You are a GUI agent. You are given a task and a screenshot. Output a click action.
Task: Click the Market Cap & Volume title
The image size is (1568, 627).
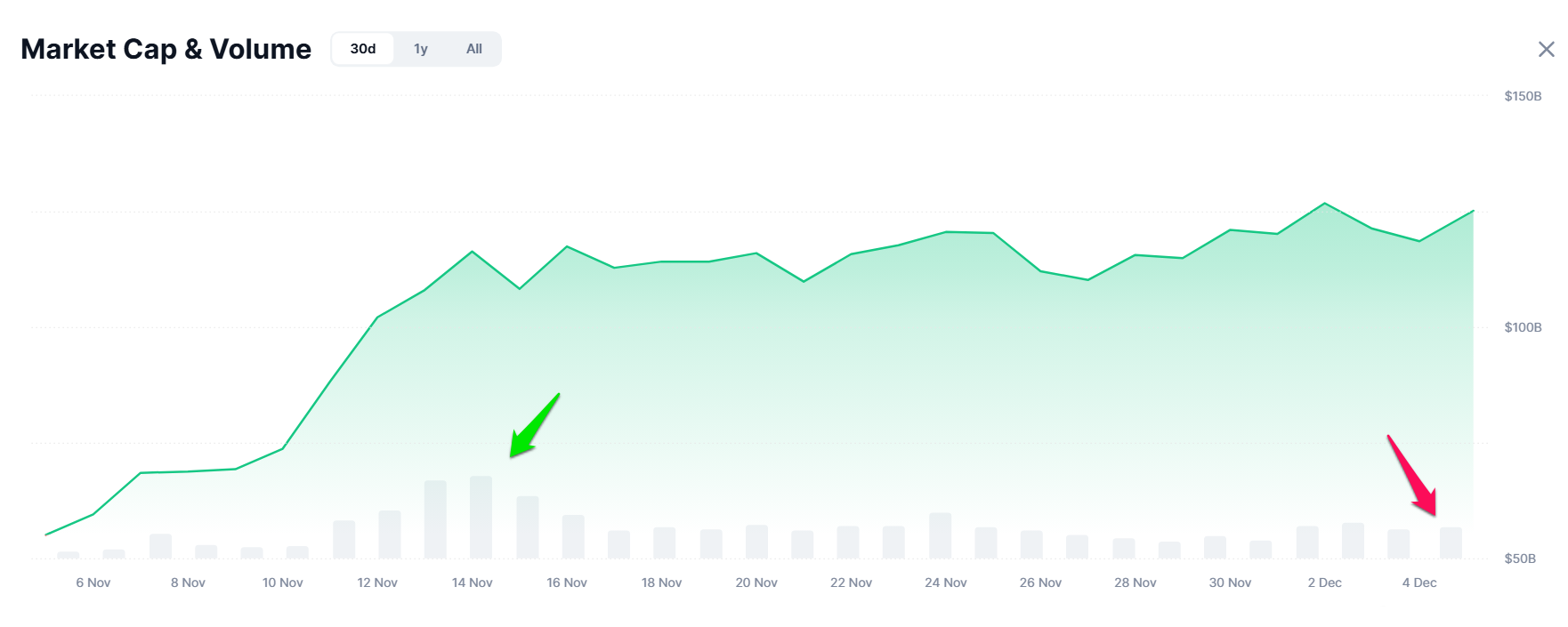point(166,49)
